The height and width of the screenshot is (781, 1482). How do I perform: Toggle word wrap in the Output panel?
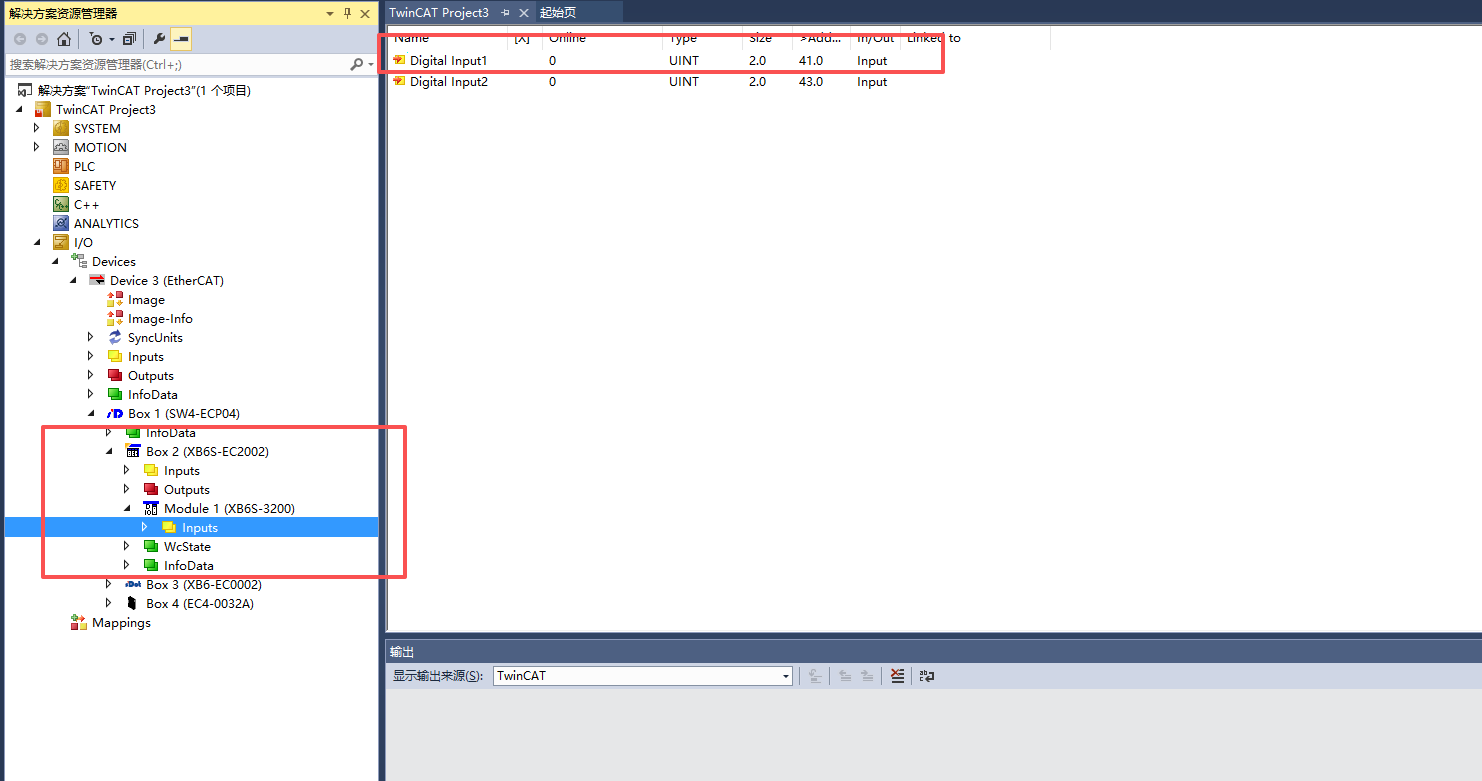[x=927, y=676]
